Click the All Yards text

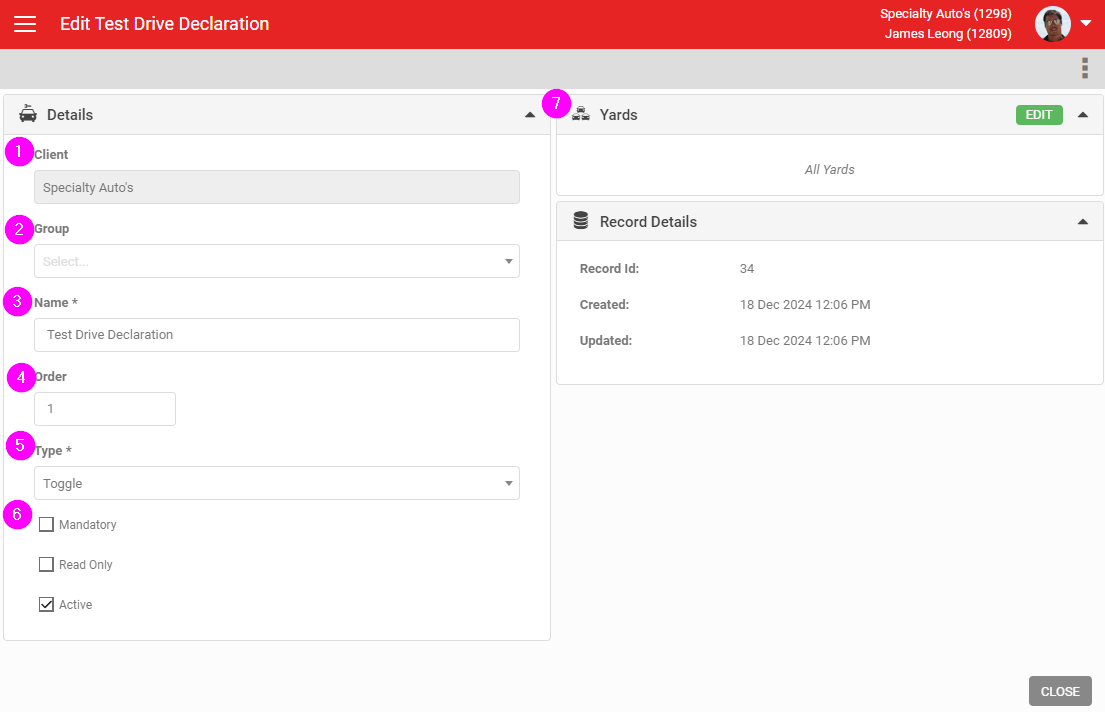[829, 169]
